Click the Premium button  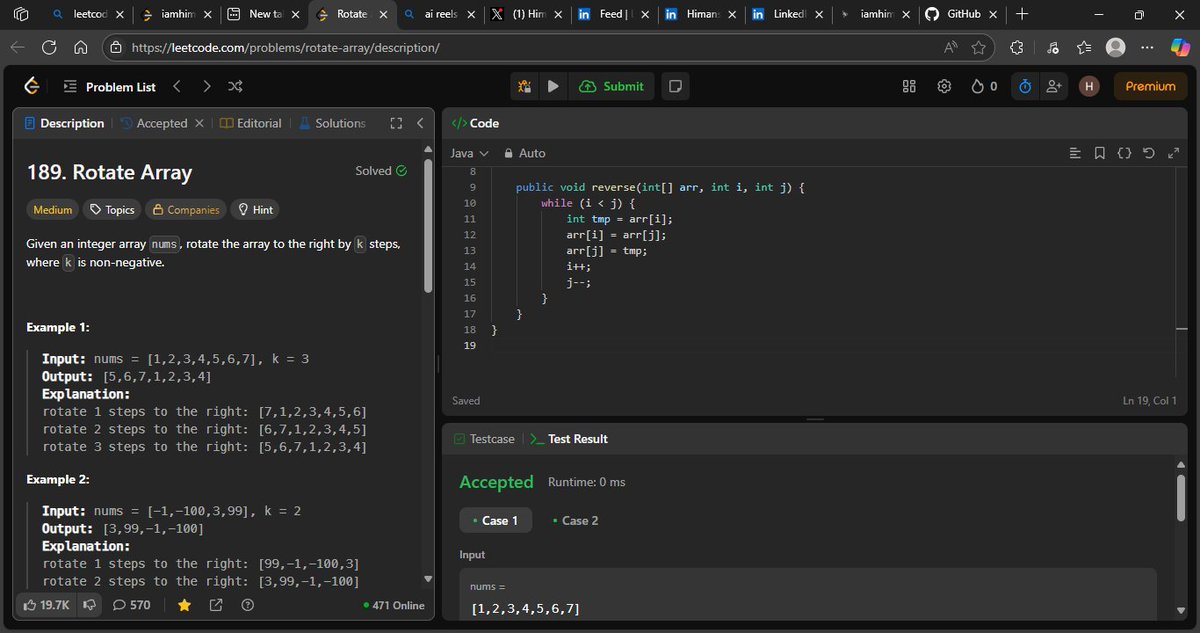(1150, 86)
